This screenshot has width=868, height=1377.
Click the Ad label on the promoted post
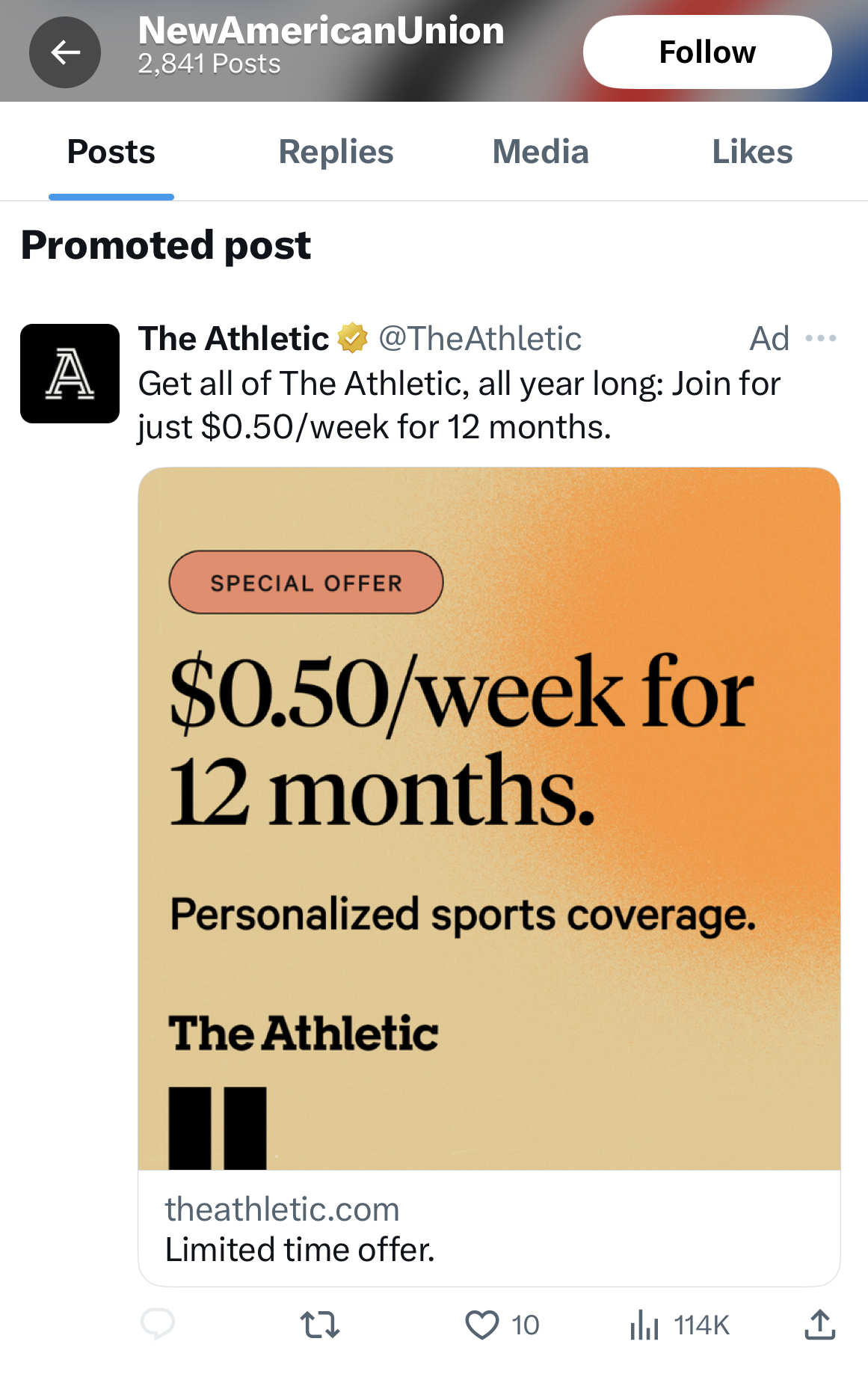coord(769,338)
